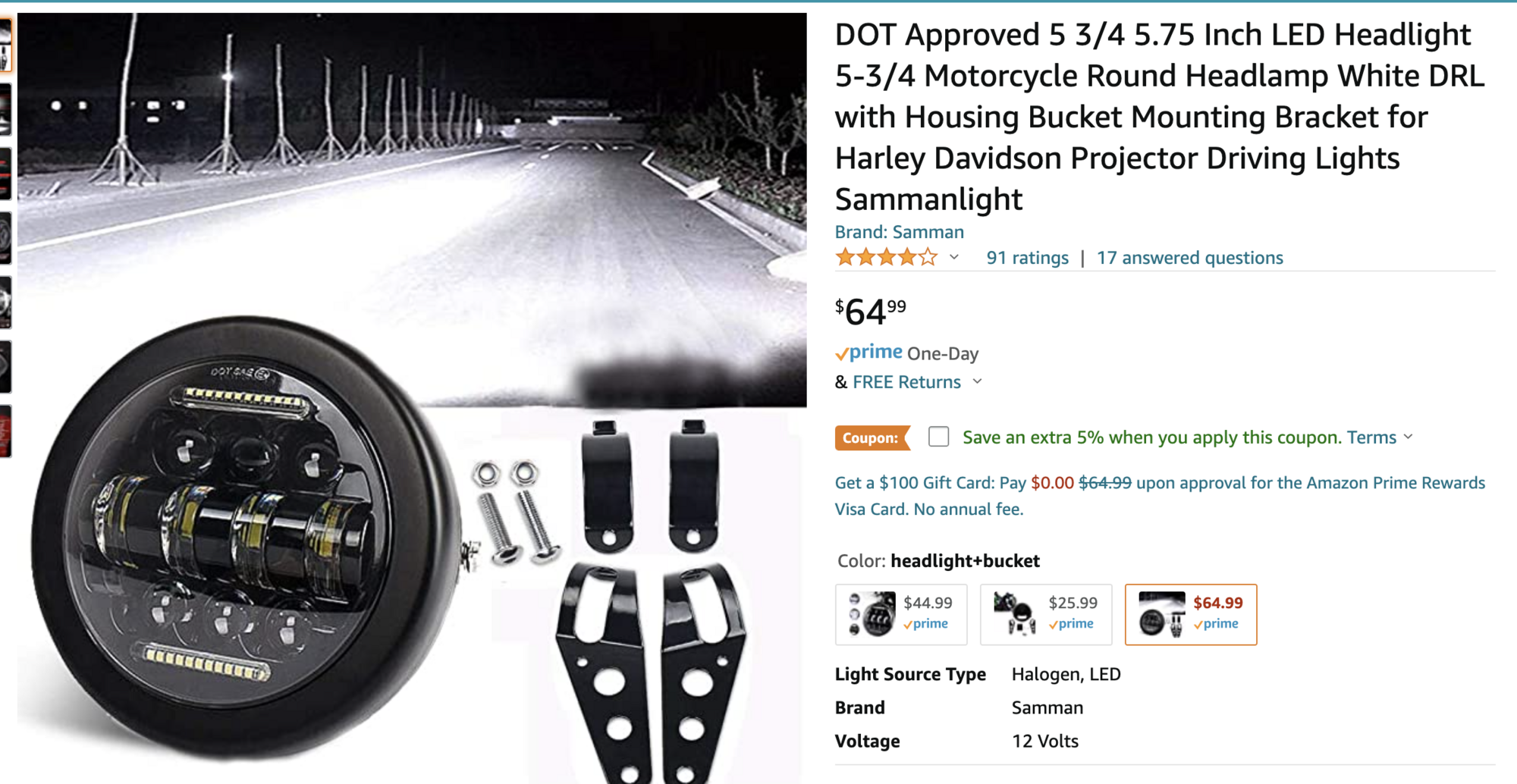Screen dimensions: 1517x784
Task: Click the main headlight product image
Action: (x=412, y=398)
